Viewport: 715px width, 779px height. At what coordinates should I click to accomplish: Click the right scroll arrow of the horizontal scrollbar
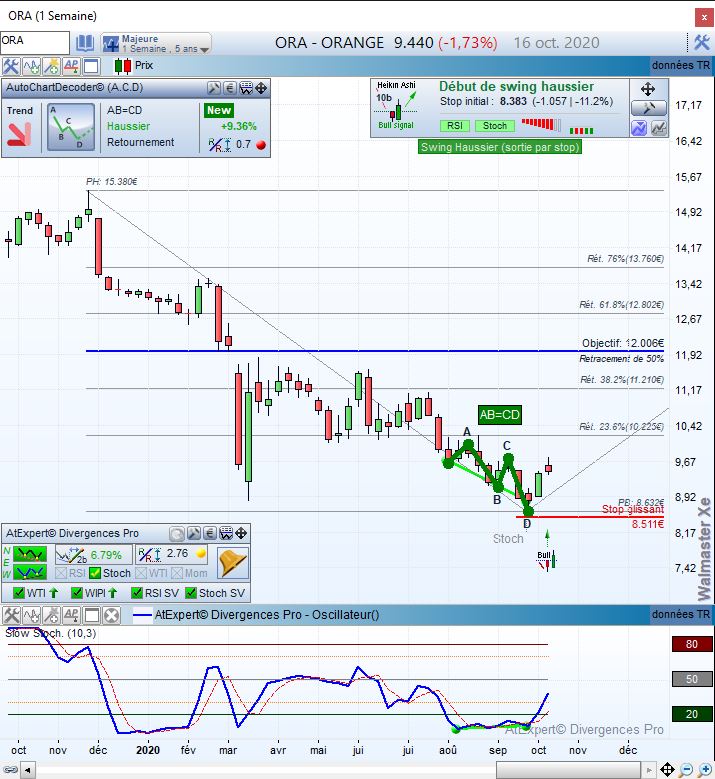(648, 771)
